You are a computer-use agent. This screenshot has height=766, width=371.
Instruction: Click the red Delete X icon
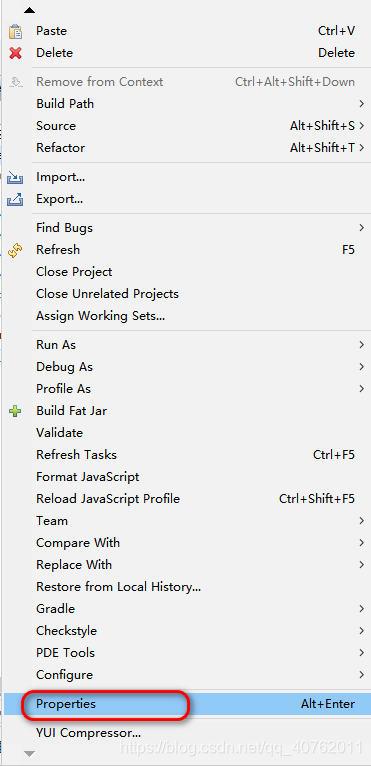15,53
